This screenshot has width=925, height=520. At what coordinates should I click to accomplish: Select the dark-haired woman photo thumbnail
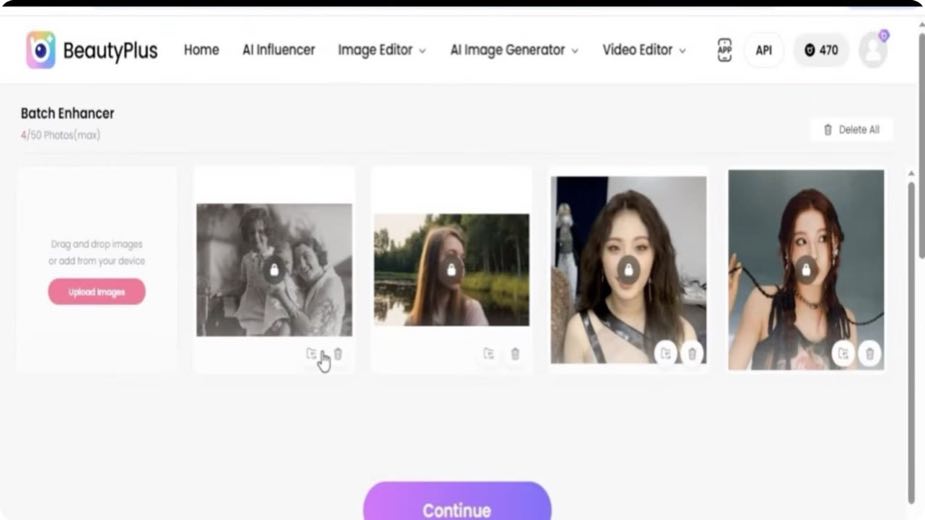pyautogui.click(x=629, y=270)
